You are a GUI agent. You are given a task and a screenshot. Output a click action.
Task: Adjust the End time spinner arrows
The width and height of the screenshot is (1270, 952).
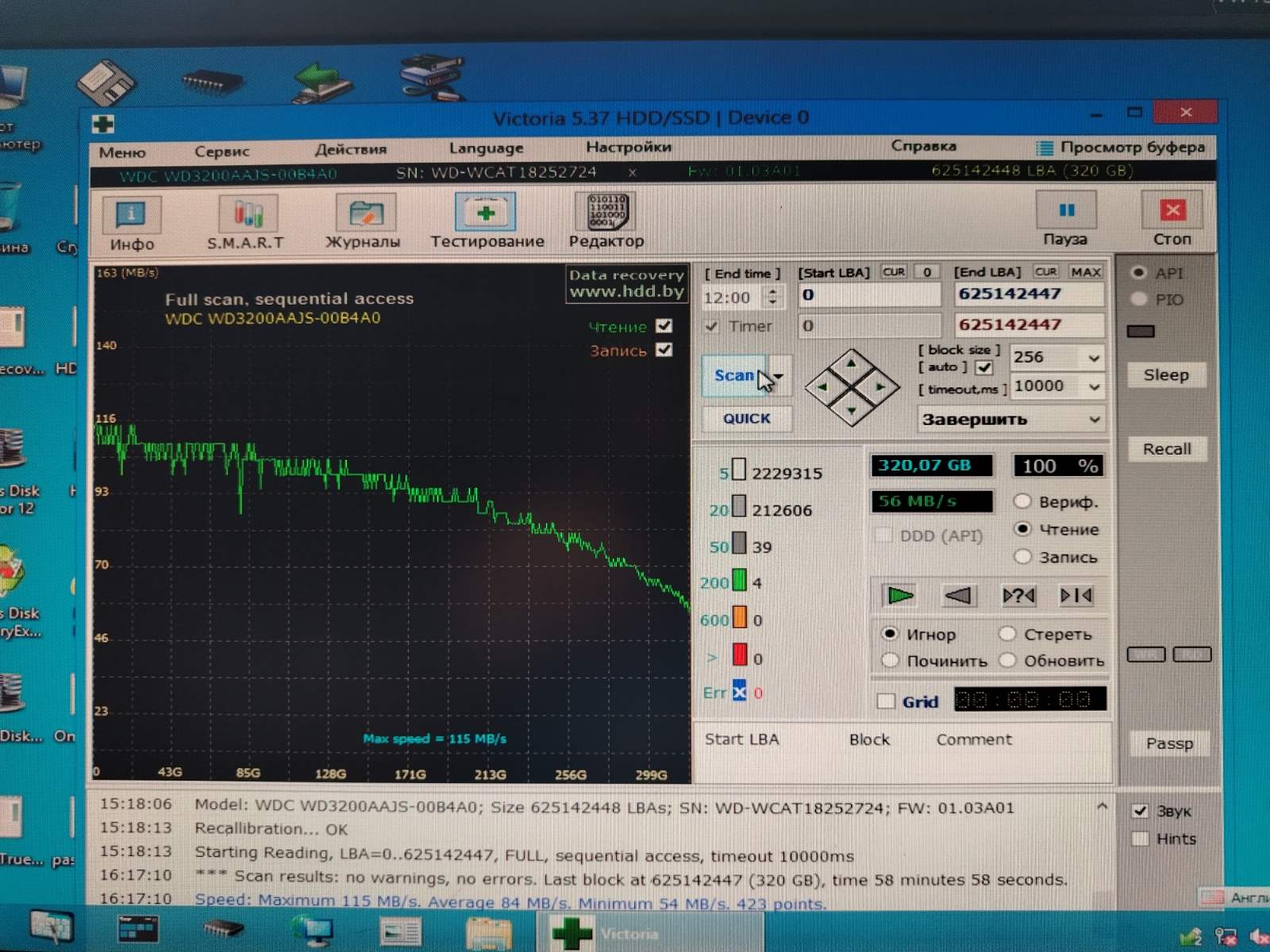772,297
